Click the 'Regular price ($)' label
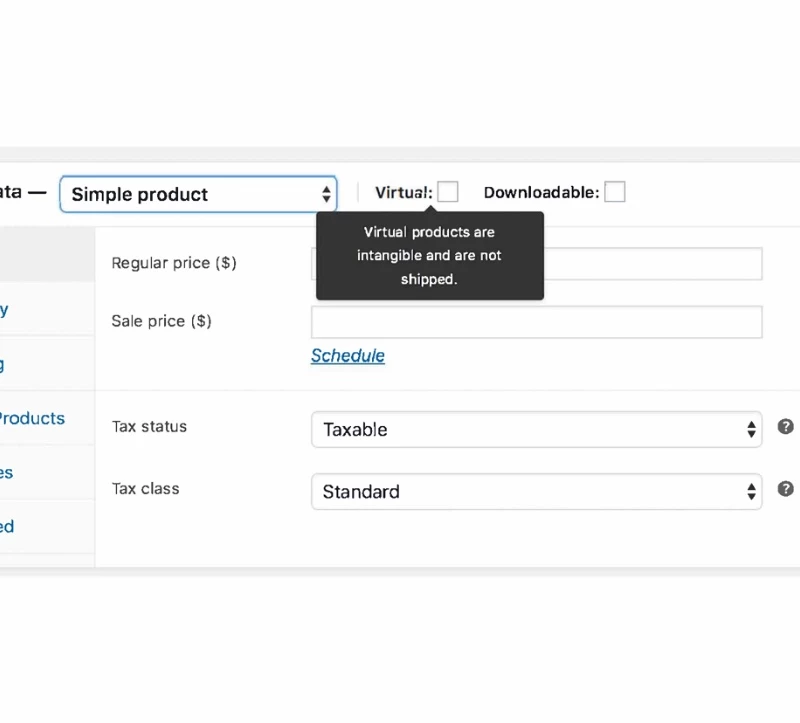This screenshot has height=723, width=800. point(174,263)
